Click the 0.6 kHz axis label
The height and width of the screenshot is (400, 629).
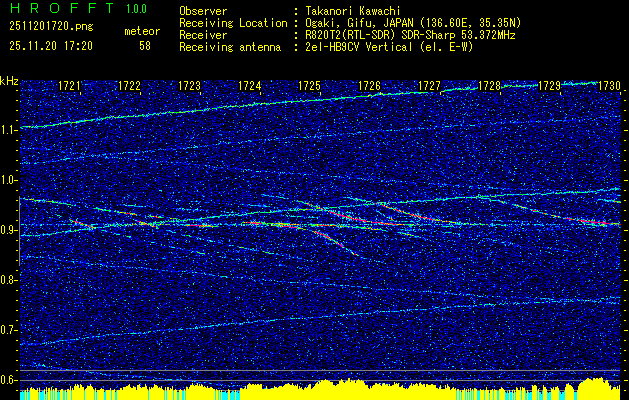pyautogui.click(x=9, y=380)
